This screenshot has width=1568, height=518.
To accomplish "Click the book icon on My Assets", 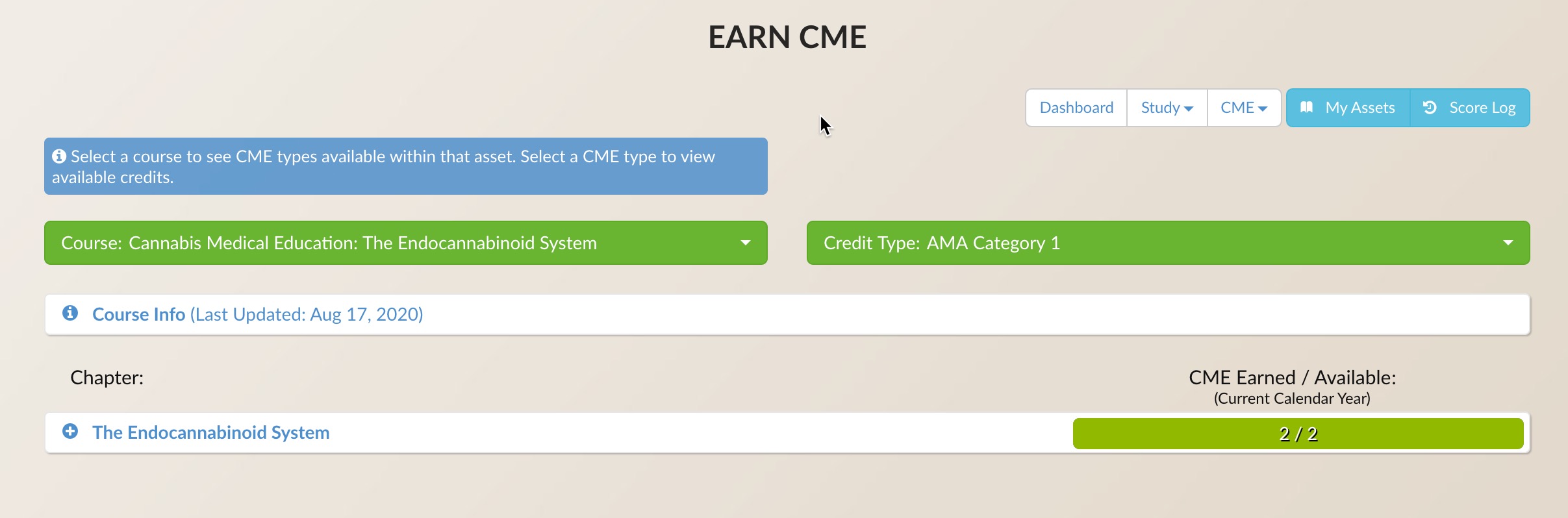I will click(x=1307, y=107).
